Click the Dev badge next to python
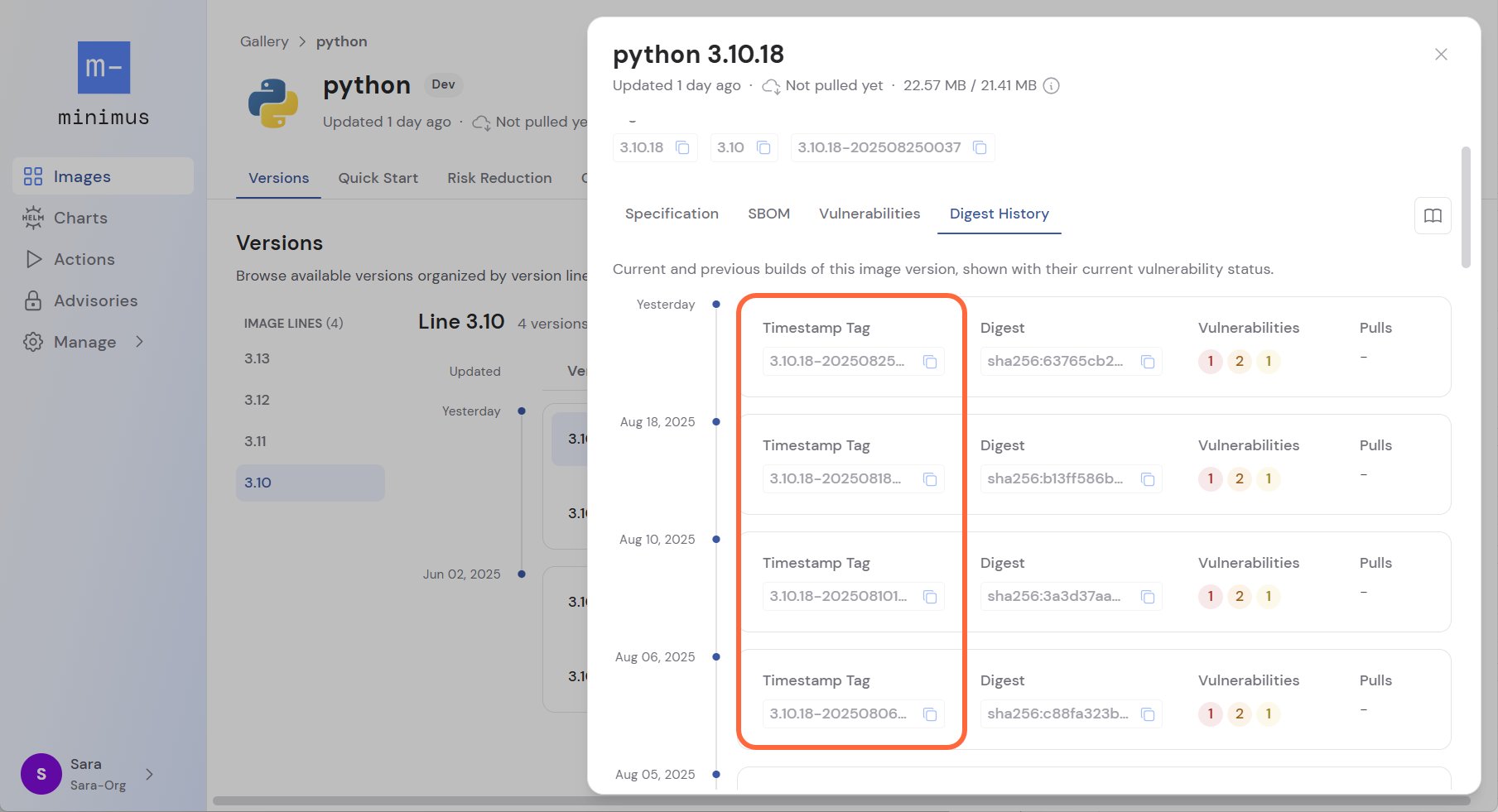This screenshot has height=812, width=1498. 443,84
